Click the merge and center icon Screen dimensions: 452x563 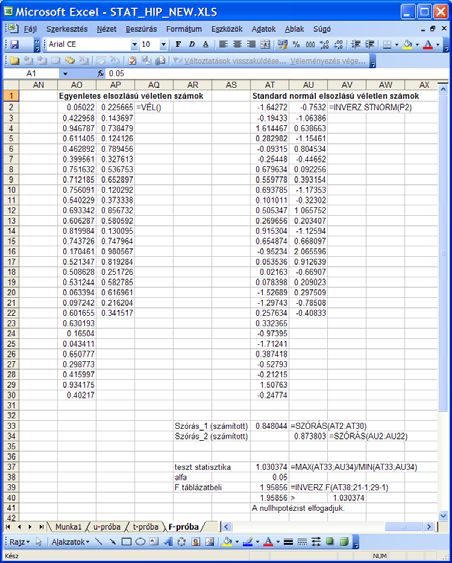[265, 45]
